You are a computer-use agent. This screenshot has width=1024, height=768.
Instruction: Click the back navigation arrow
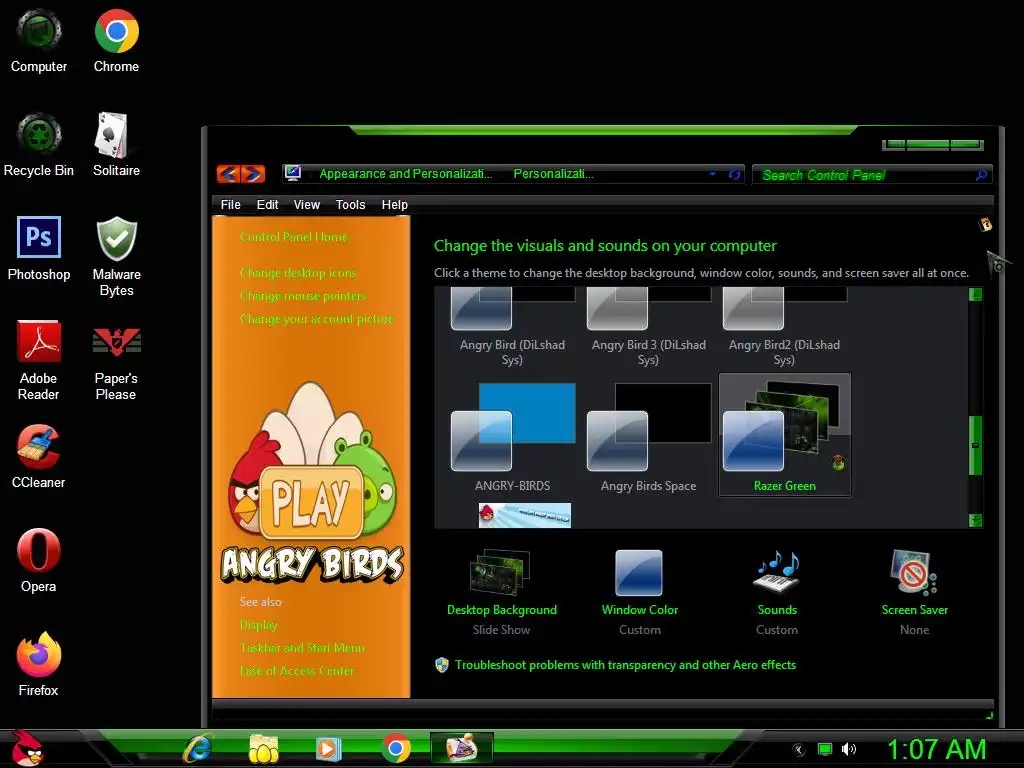point(229,174)
